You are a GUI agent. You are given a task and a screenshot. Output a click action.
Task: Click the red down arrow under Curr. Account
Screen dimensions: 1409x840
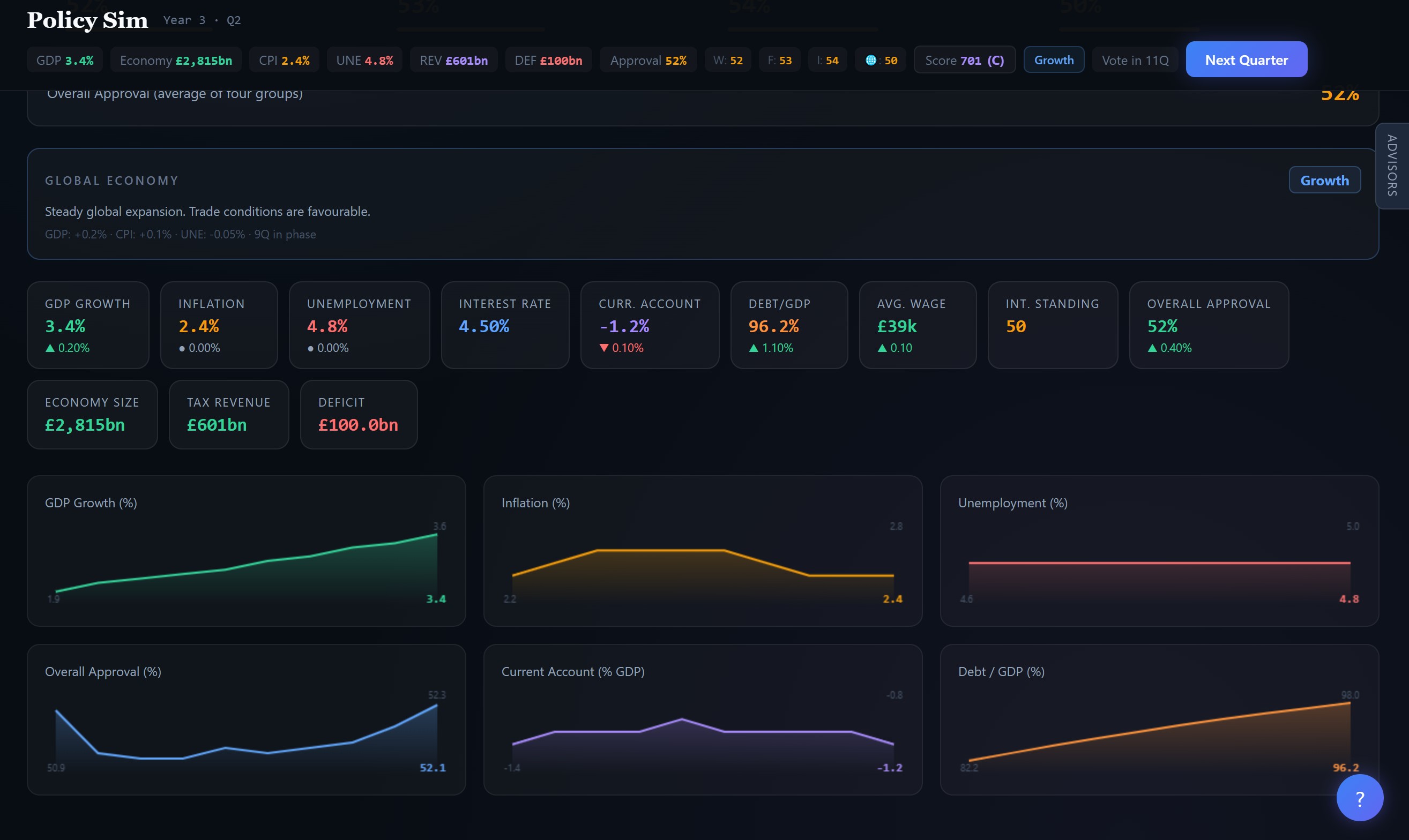[603, 348]
